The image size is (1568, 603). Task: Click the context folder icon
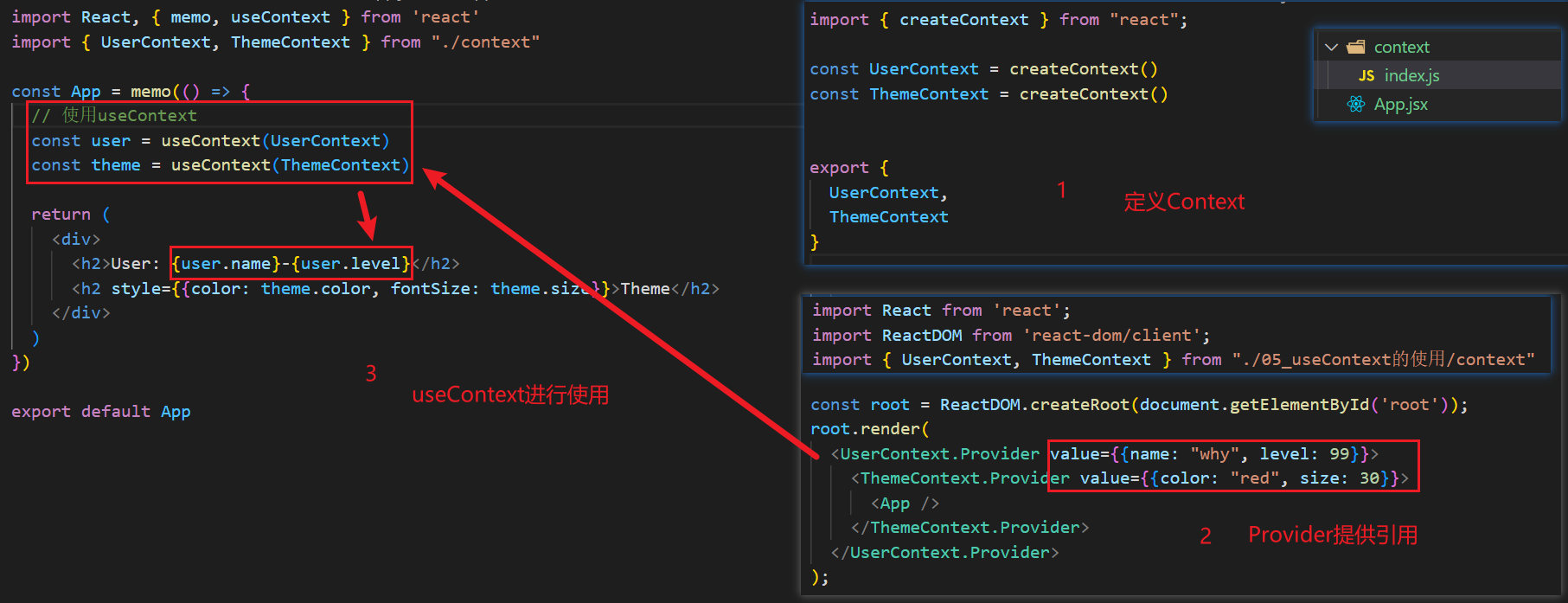1356,47
